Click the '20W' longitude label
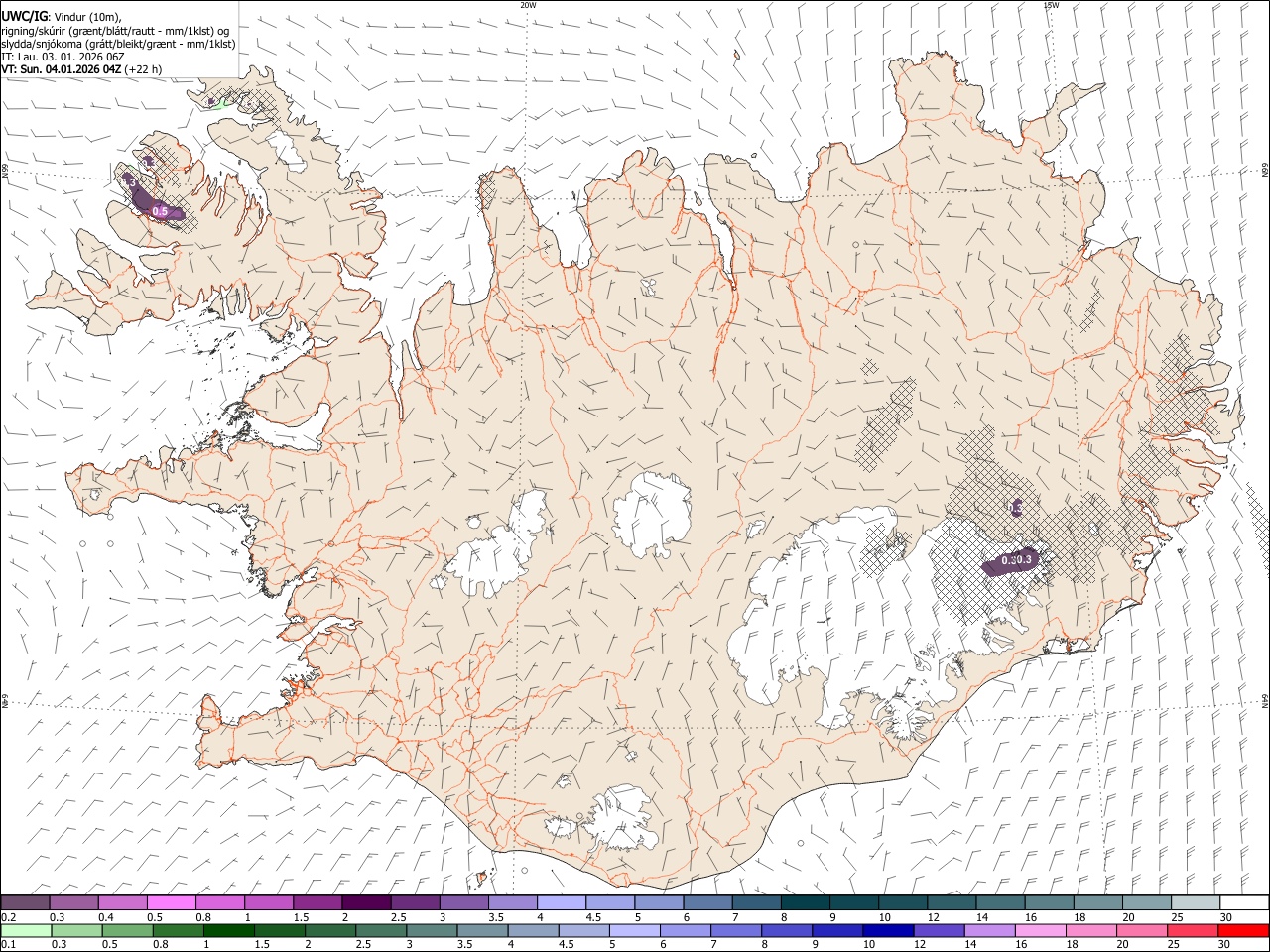The width and height of the screenshot is (1270, 952). tap(528, 5)
